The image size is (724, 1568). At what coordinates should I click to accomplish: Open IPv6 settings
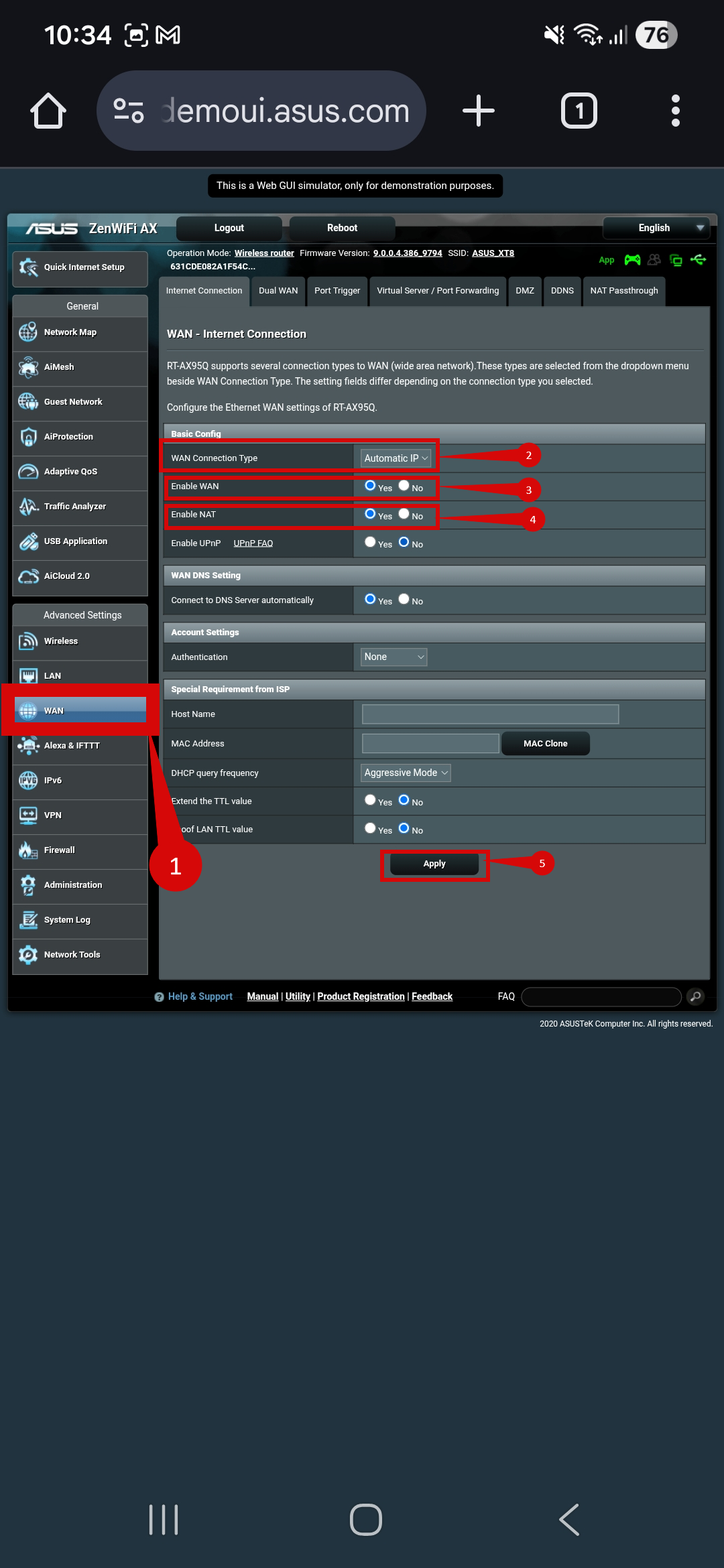[x=80, y=781]
